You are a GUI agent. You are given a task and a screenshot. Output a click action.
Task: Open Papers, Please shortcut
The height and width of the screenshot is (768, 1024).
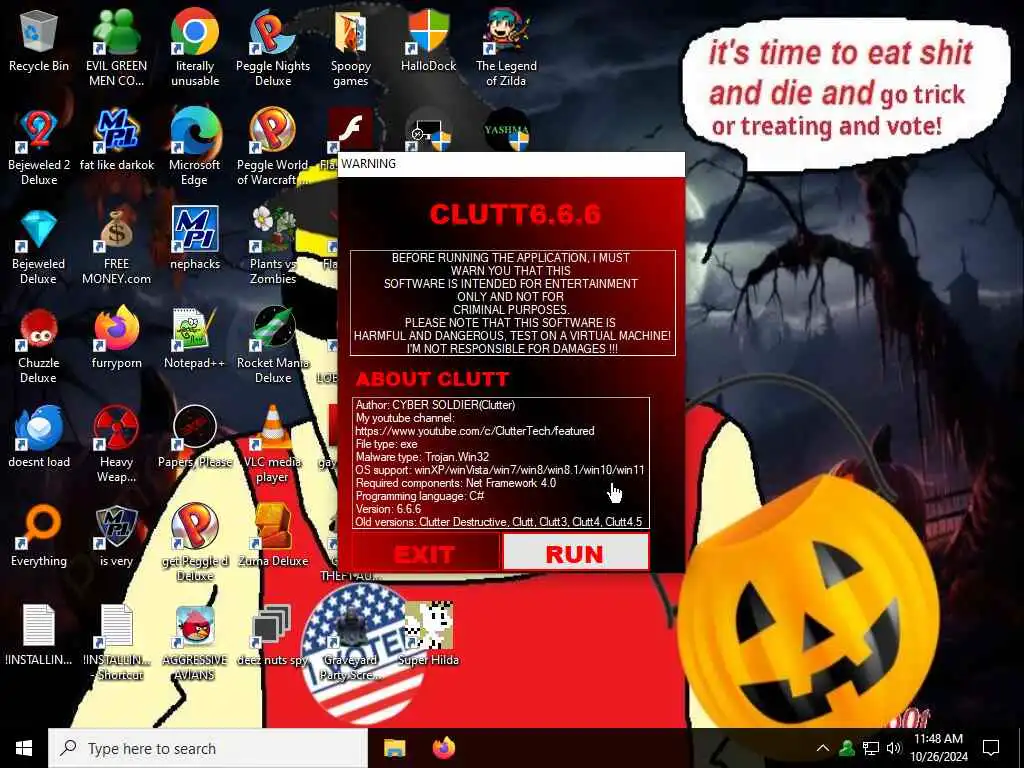[195, 436]
